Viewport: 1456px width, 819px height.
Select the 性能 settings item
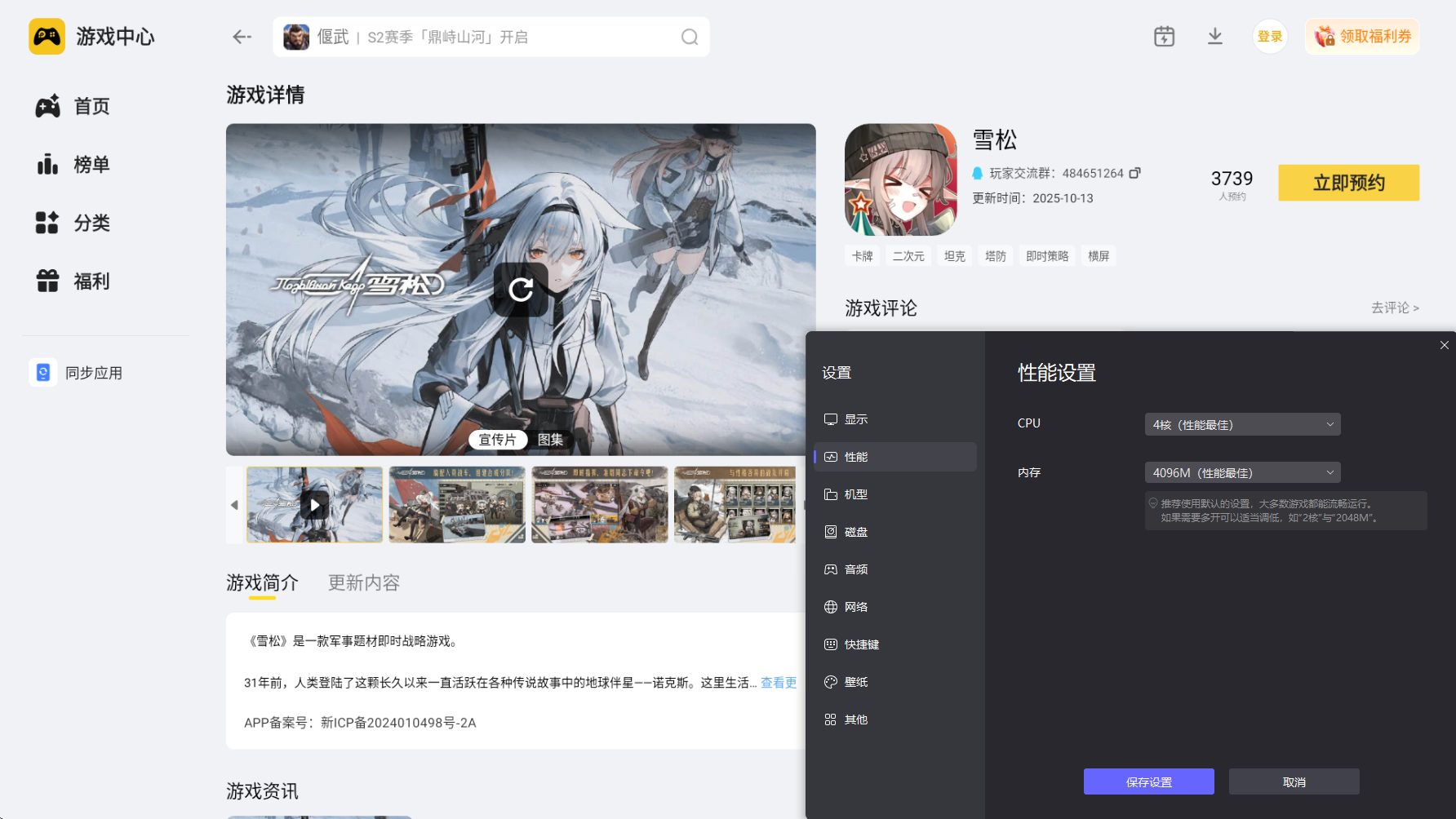855,456
